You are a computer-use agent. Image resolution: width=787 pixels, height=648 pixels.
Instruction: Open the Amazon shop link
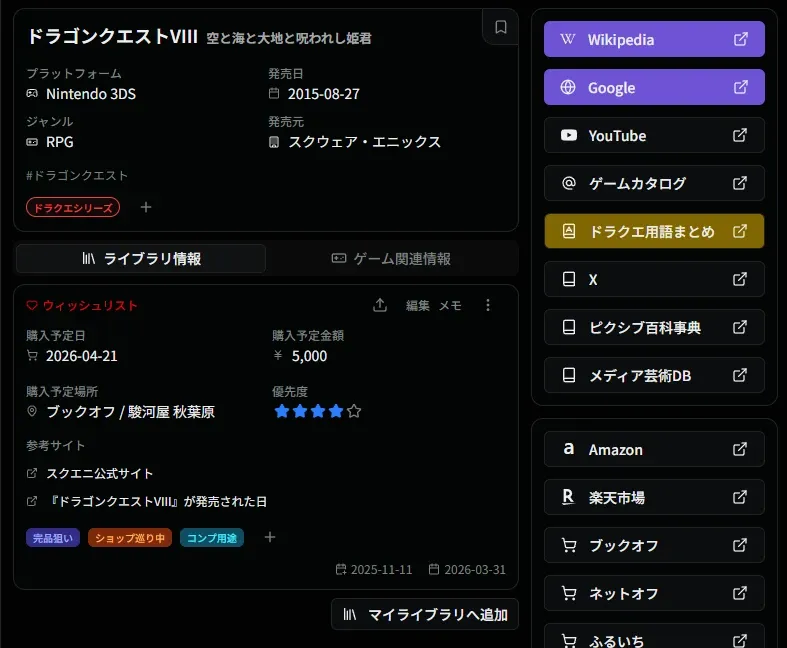tap(654, 449)
